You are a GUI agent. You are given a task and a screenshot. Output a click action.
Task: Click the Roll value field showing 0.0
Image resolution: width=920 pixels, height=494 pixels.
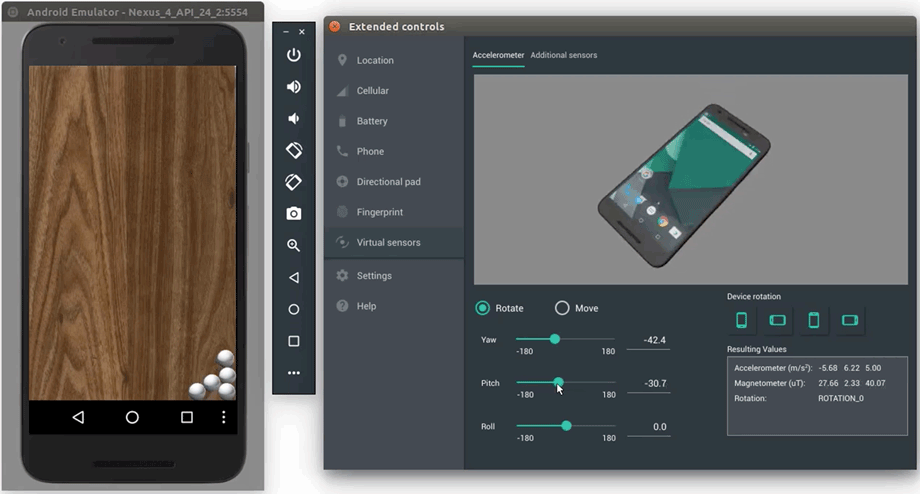(648, 427)
